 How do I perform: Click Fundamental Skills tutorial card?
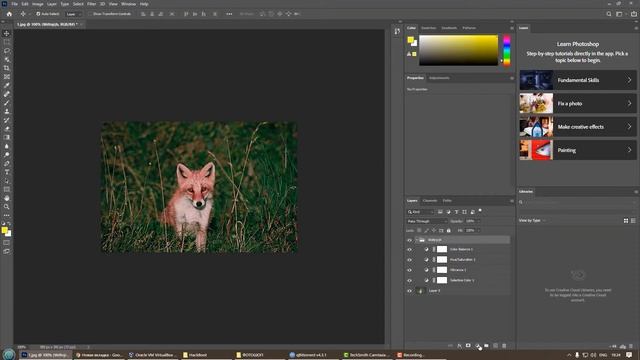[x=578, y=80]
